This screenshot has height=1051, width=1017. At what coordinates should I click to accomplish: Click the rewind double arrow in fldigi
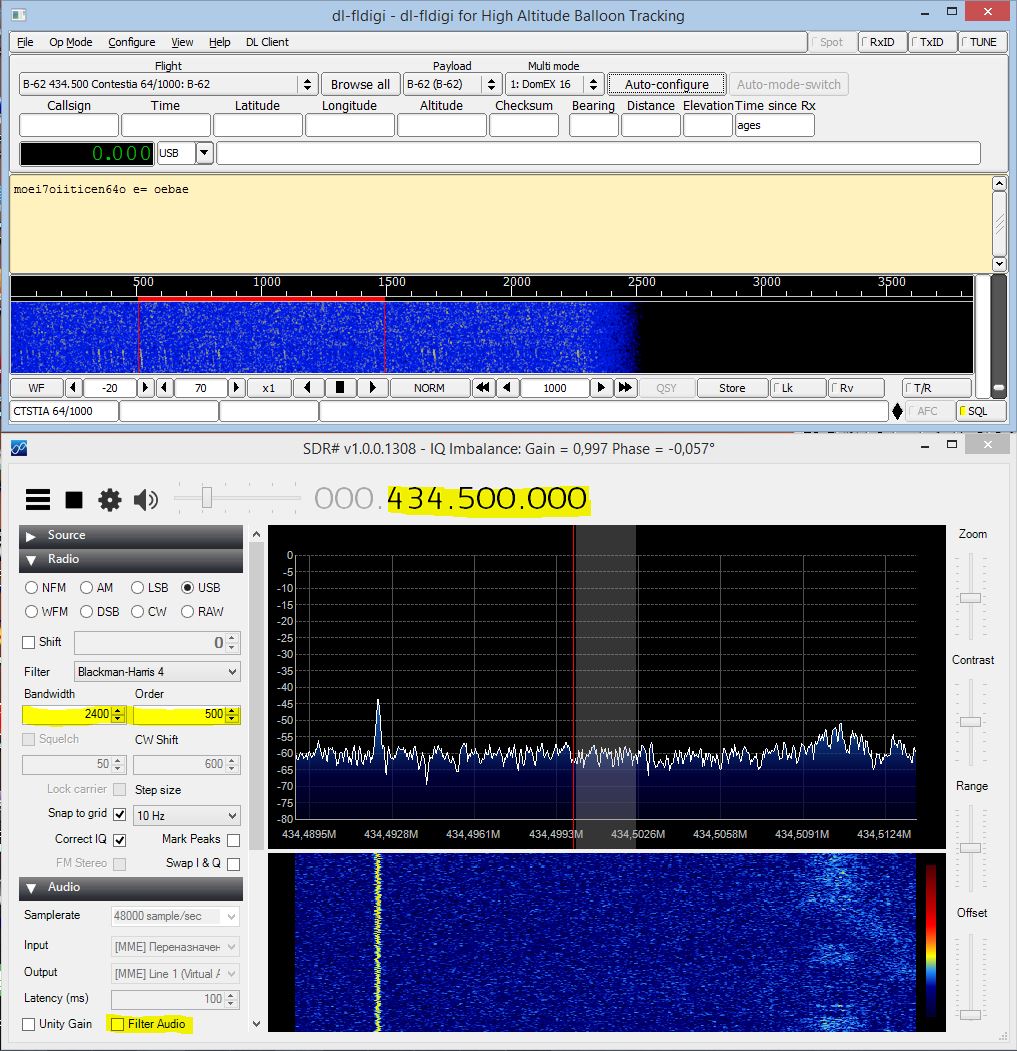tap(483, 388)
